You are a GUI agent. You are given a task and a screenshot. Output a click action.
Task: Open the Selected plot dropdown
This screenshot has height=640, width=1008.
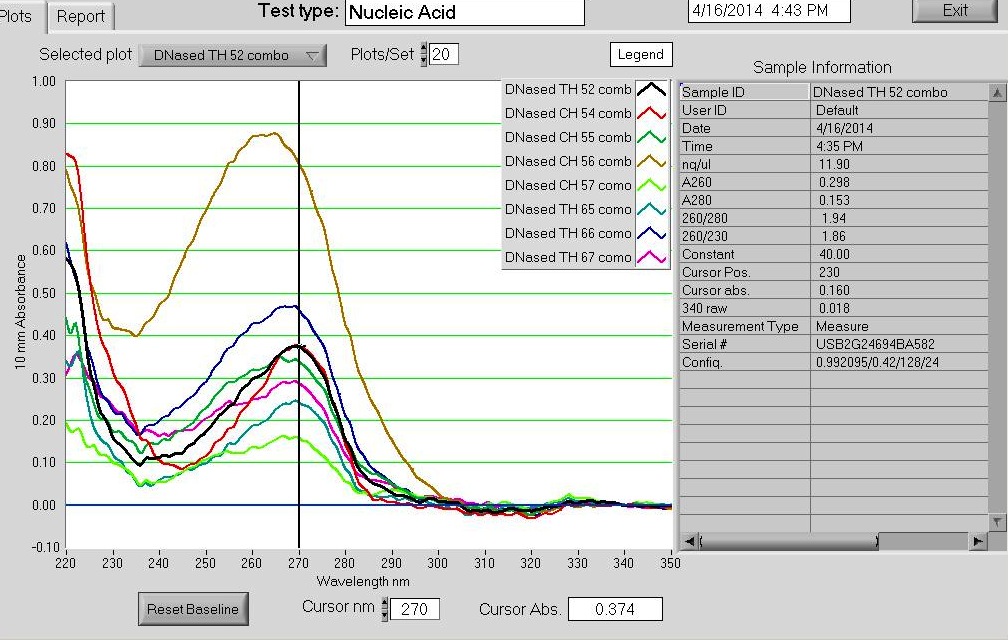[x=232, y=56]
